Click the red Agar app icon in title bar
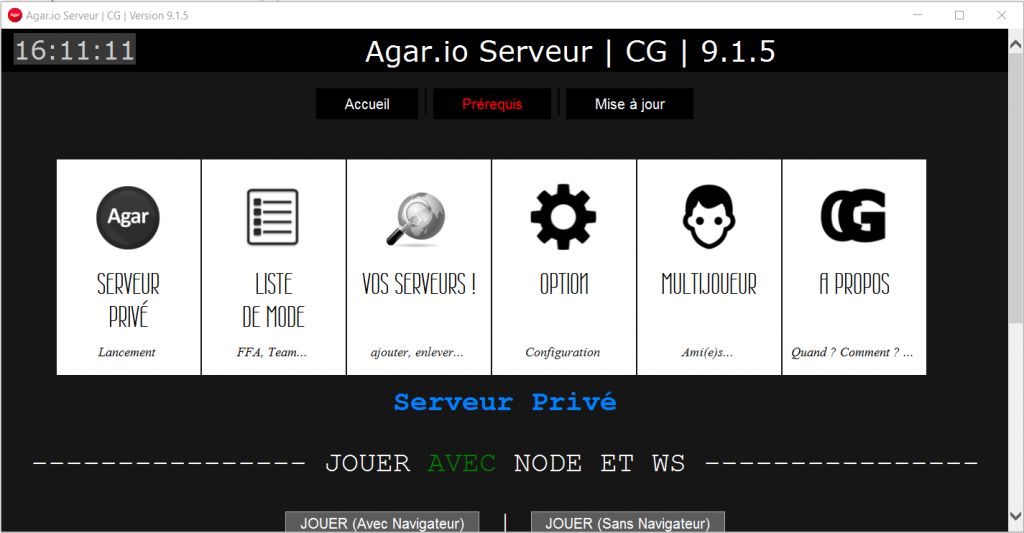This screenshot has width=1024, height=533. click(x=14, y=15)
